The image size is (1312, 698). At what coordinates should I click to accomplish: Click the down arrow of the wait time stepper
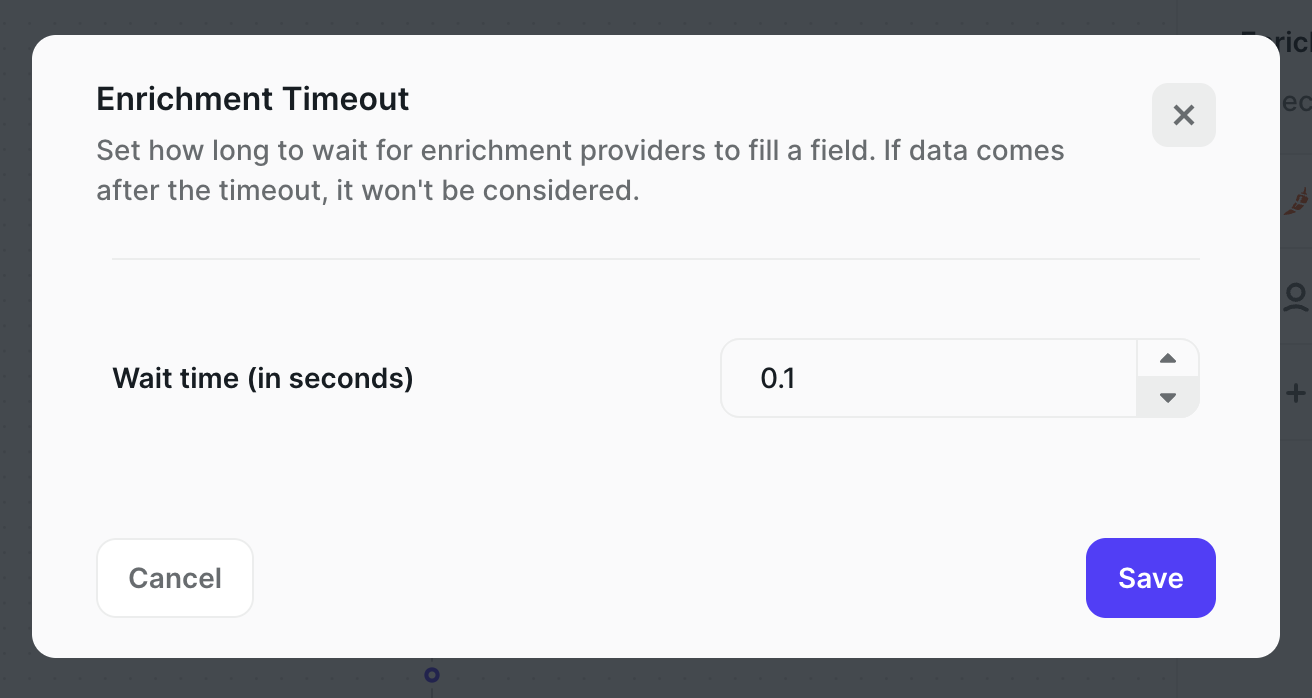coord(1167,397)
